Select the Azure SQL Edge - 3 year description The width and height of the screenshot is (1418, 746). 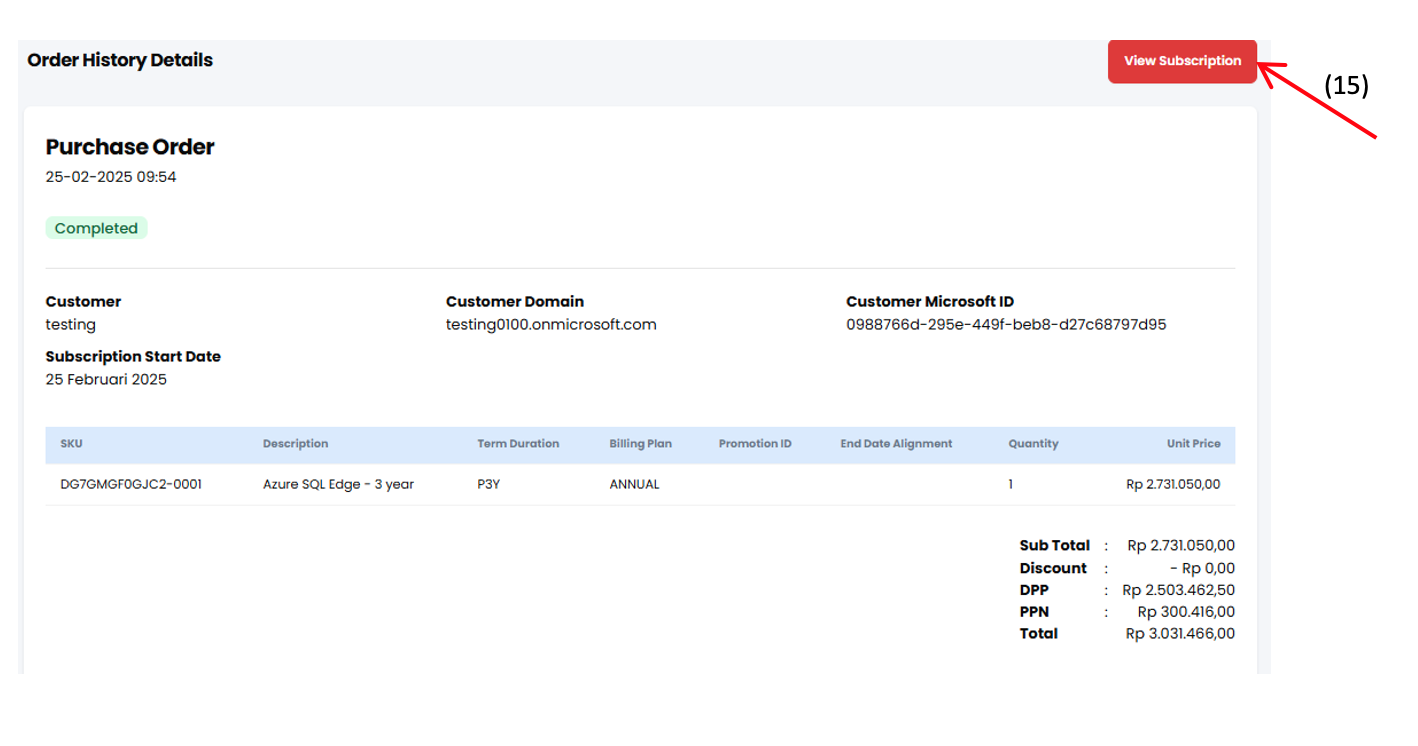coord(338,484)
